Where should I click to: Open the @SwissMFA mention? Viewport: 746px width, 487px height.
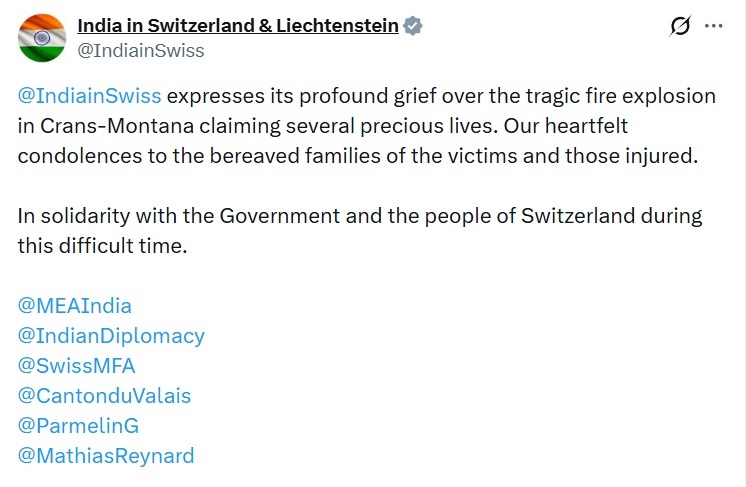tap(76, 365)
